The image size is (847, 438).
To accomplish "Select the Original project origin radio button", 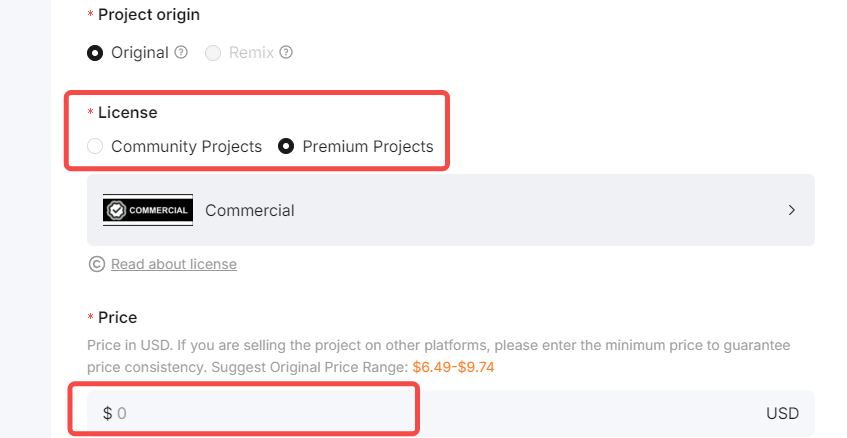I will click(95, 53).
